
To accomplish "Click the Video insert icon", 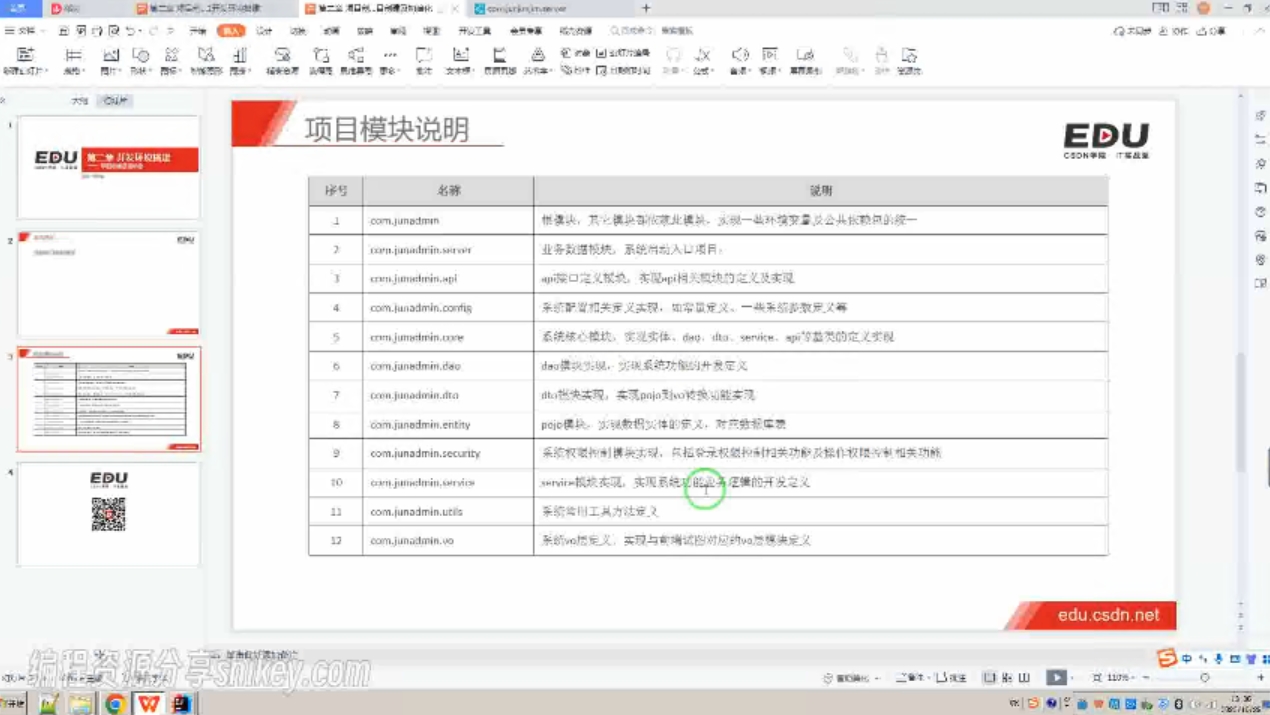I will click(770, 56).
